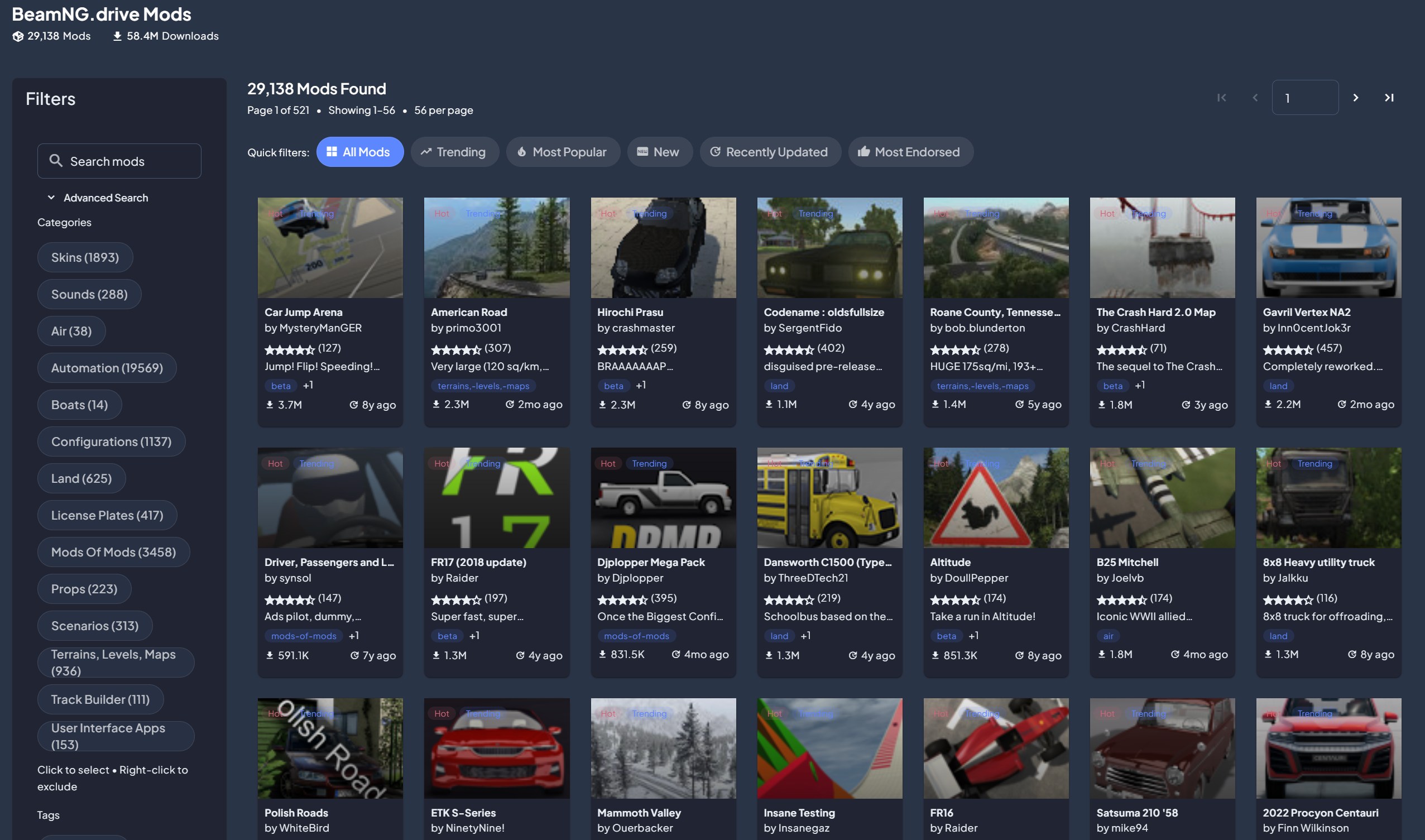The image size is (1425, 840).
Task: Click the download icon beside 58.4M Downloads
Action: (x=117, y=36)
